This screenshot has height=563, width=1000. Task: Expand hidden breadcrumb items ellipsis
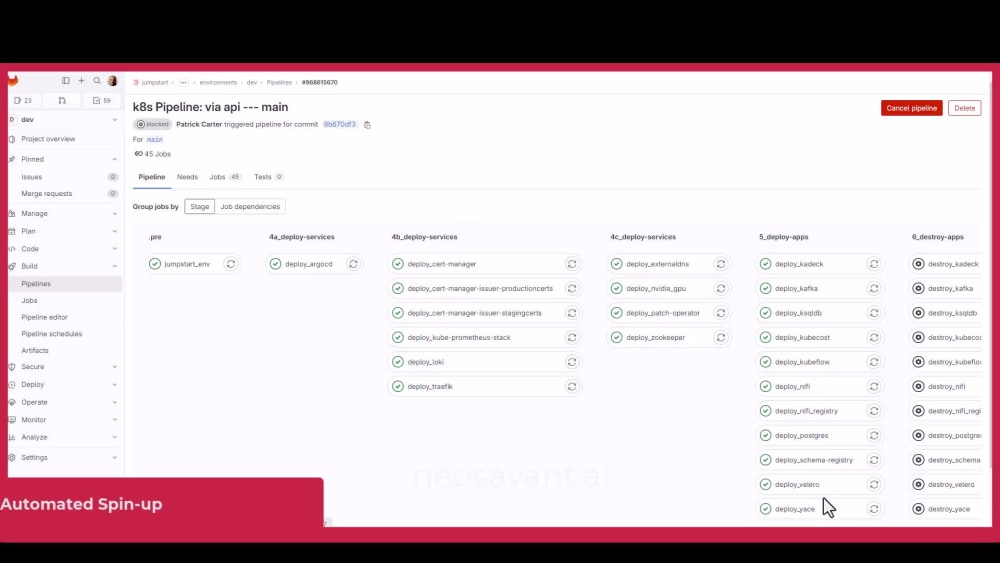tap(184, 82)
